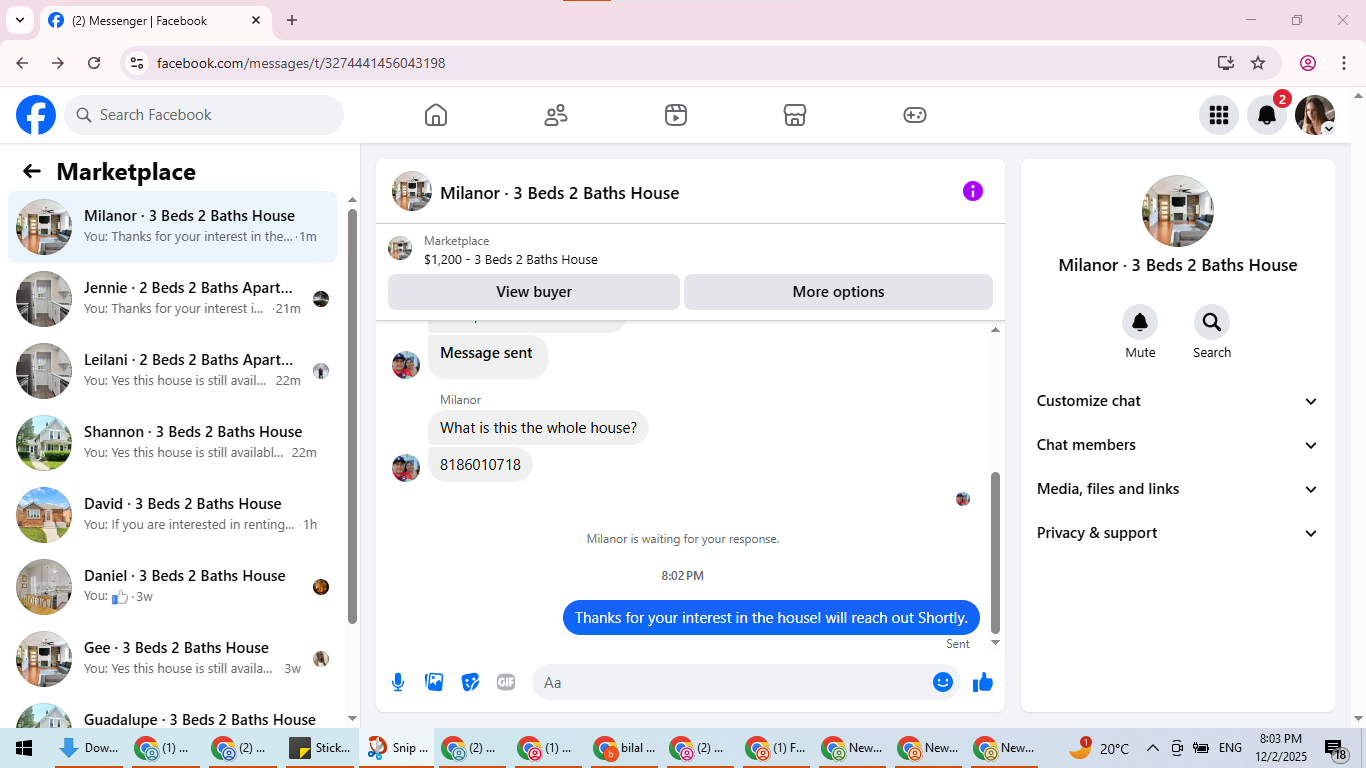Open the Gaming controller icon
This screenshot has width=1366, height=768.
tap(915, 115)
